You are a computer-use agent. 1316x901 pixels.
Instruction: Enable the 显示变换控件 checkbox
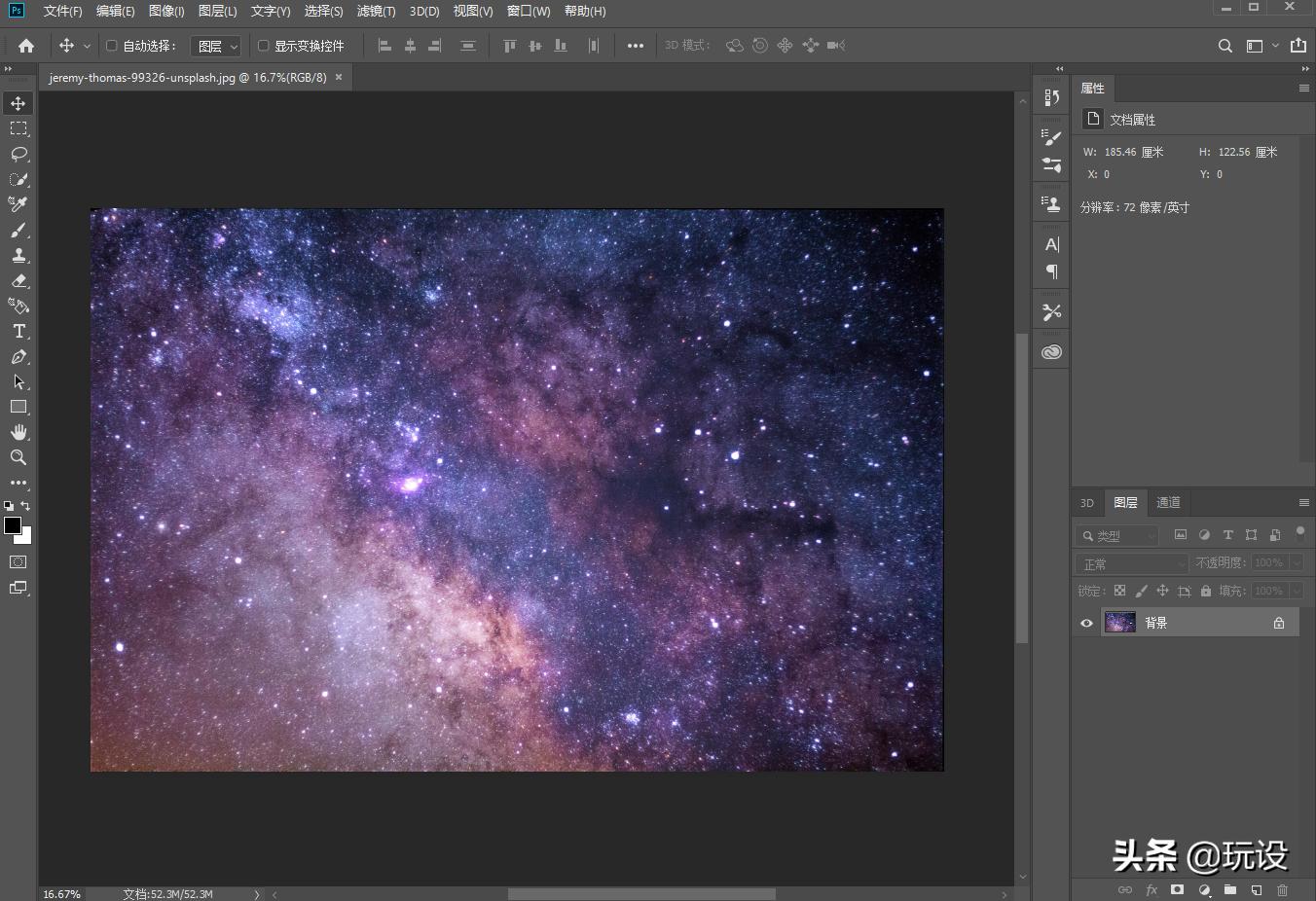point(263,46)
